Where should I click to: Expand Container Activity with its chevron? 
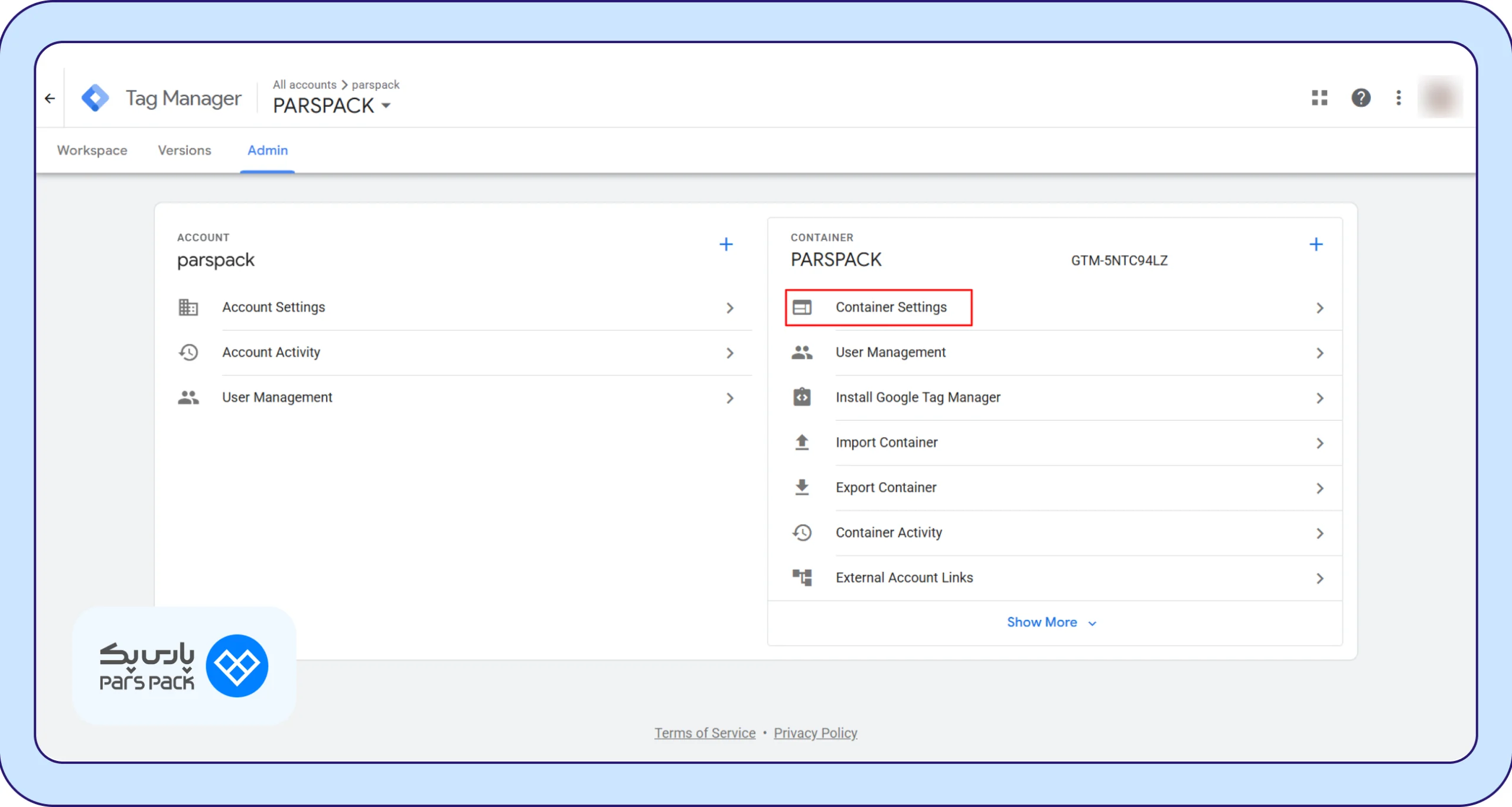(x=1320, y=534)
